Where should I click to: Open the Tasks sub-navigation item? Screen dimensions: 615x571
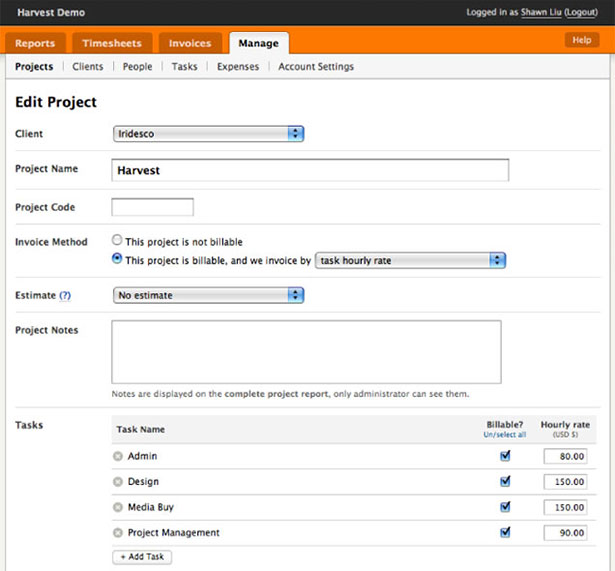point(184,67)
